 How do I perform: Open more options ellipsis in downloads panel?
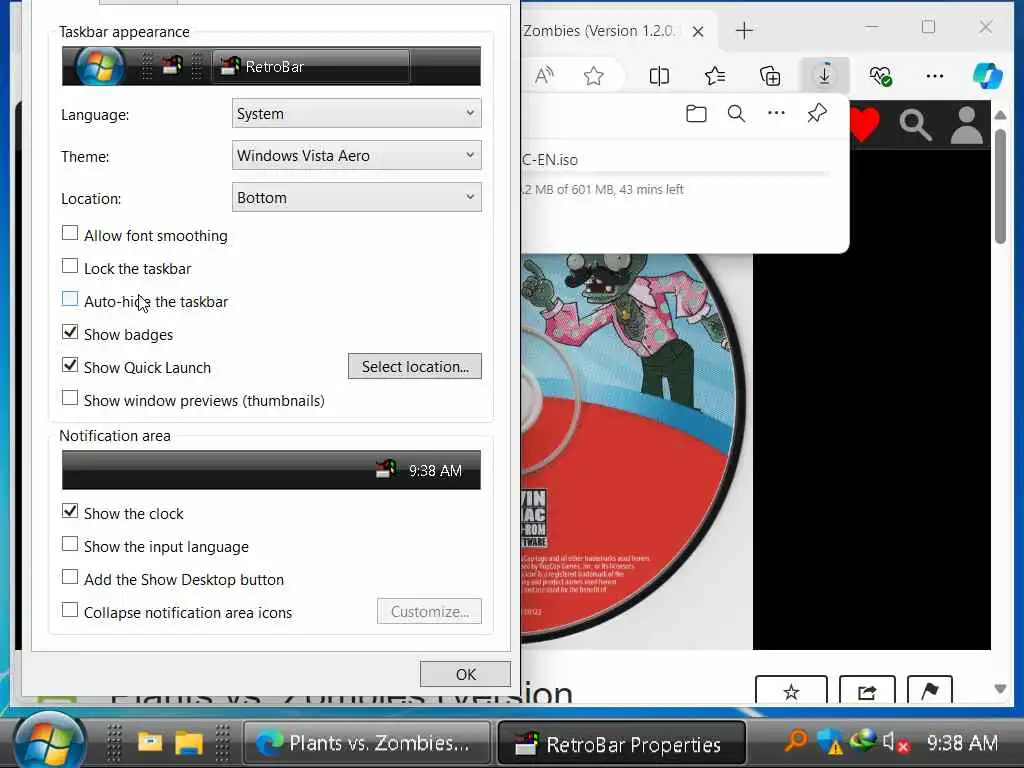pyautogui.click(x=776, y=113)
